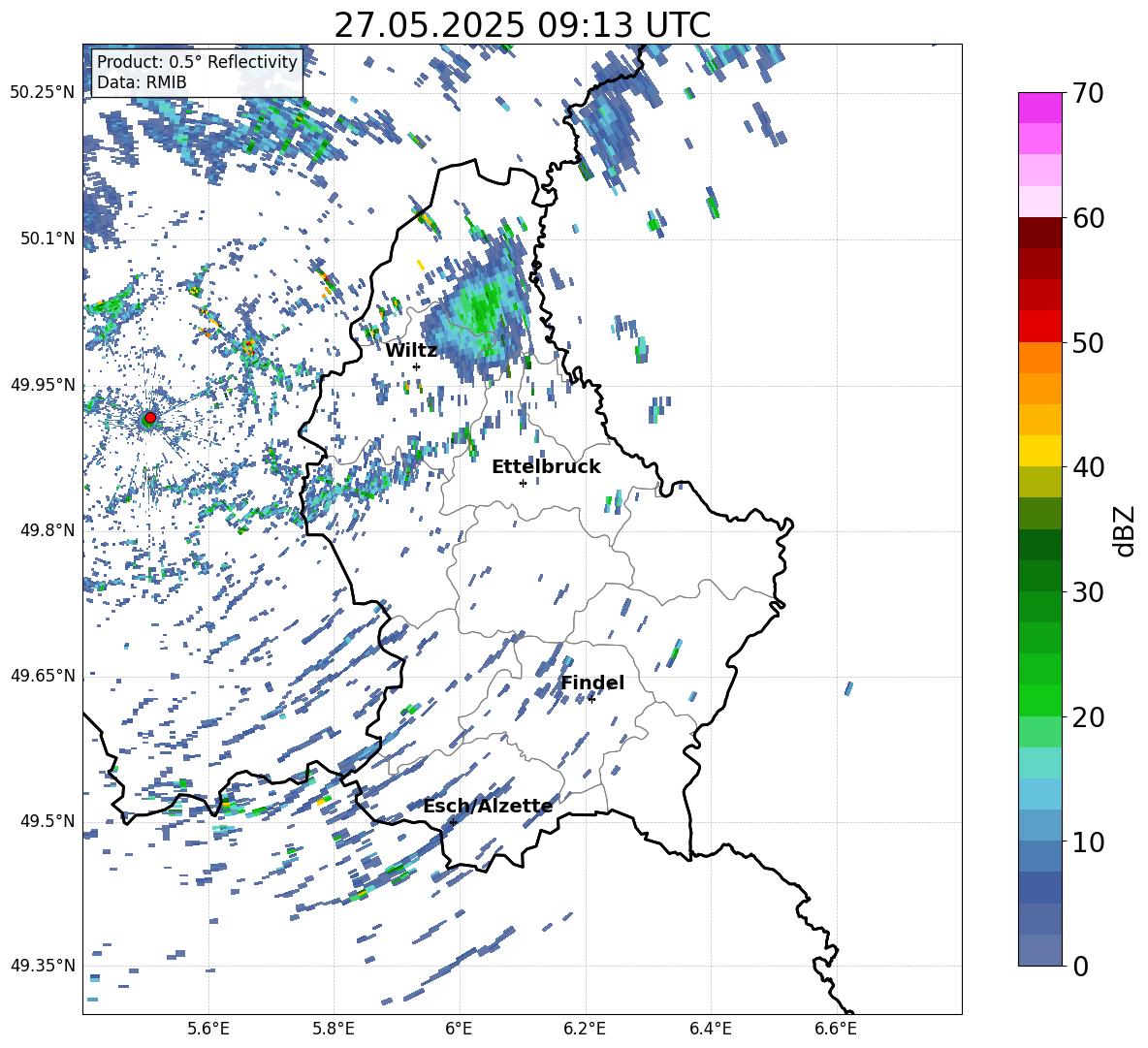Click the colorbar tick label '20'
This screenshot has width=1148, height=1048.
[x=1088, y=717]
